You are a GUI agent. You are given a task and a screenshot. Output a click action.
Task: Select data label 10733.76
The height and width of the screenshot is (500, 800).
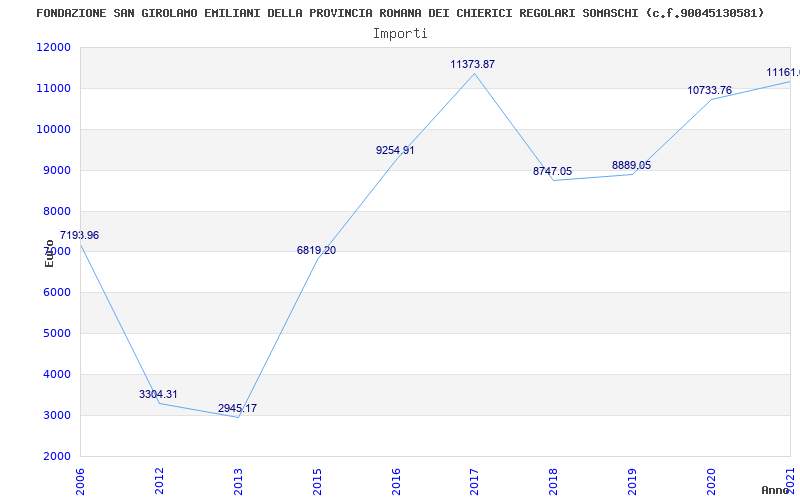(710, 90)
